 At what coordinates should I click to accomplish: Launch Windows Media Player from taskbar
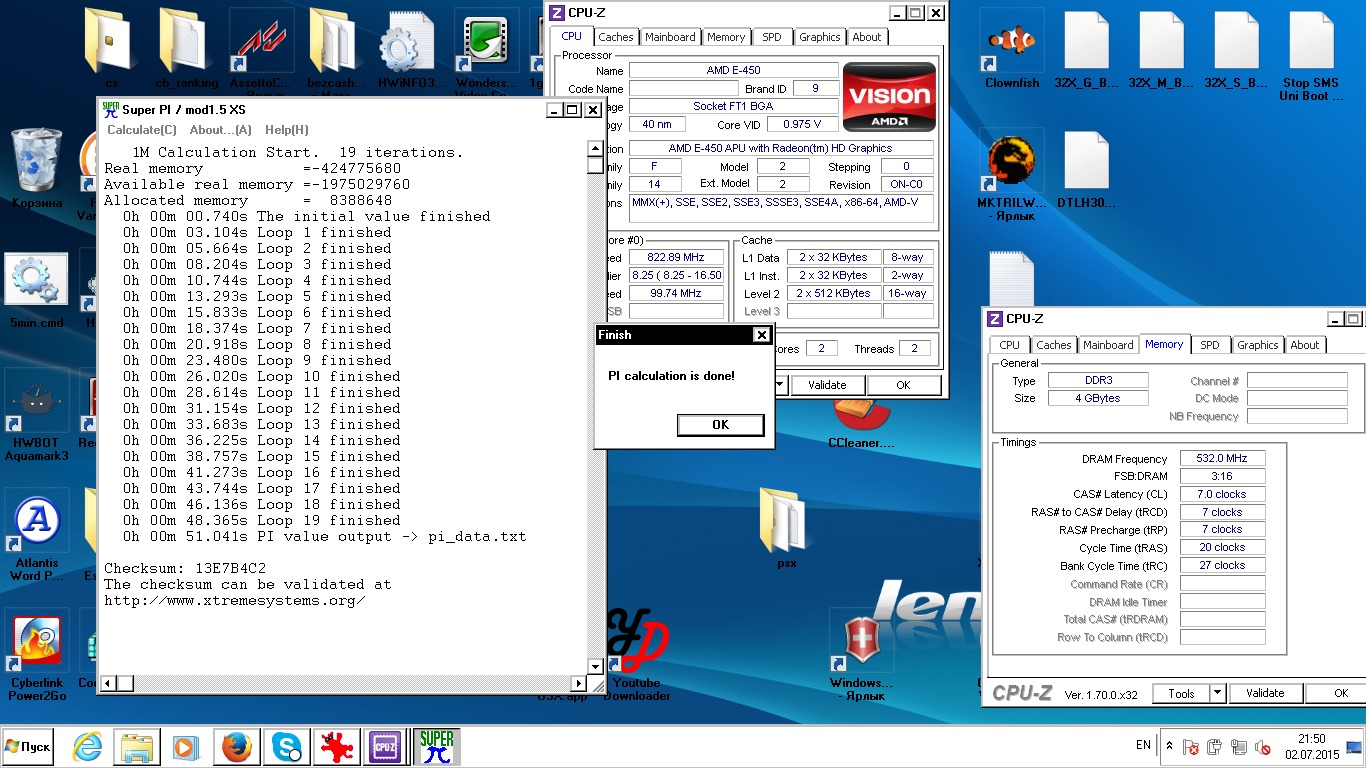click(186, 747)
